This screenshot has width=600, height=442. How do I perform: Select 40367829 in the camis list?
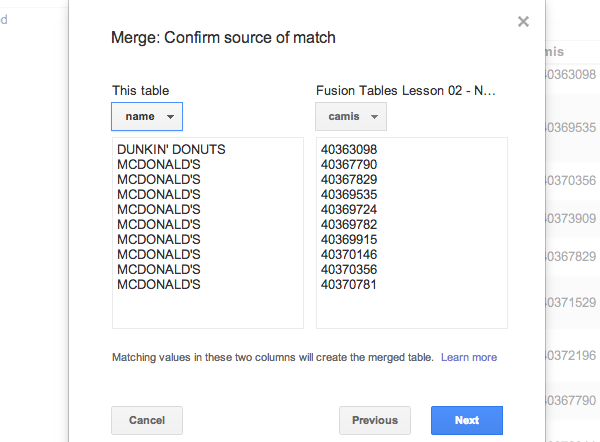[349, 179]
